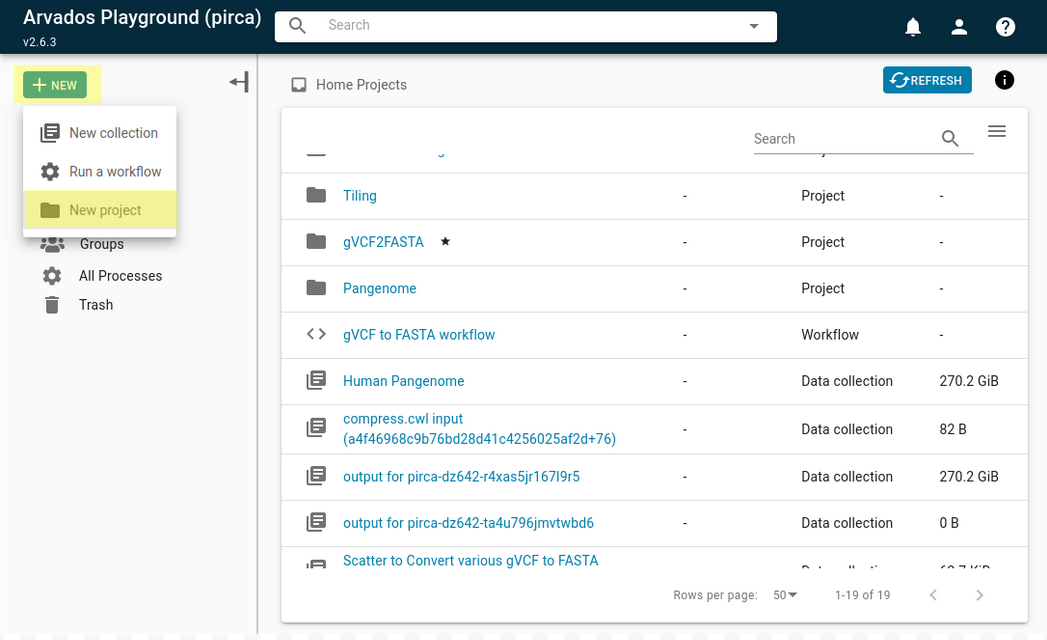Image resolution: width=1047 pixels, height=640 pixels.
Task: Click the green New button
Action: tap(55, 85)
